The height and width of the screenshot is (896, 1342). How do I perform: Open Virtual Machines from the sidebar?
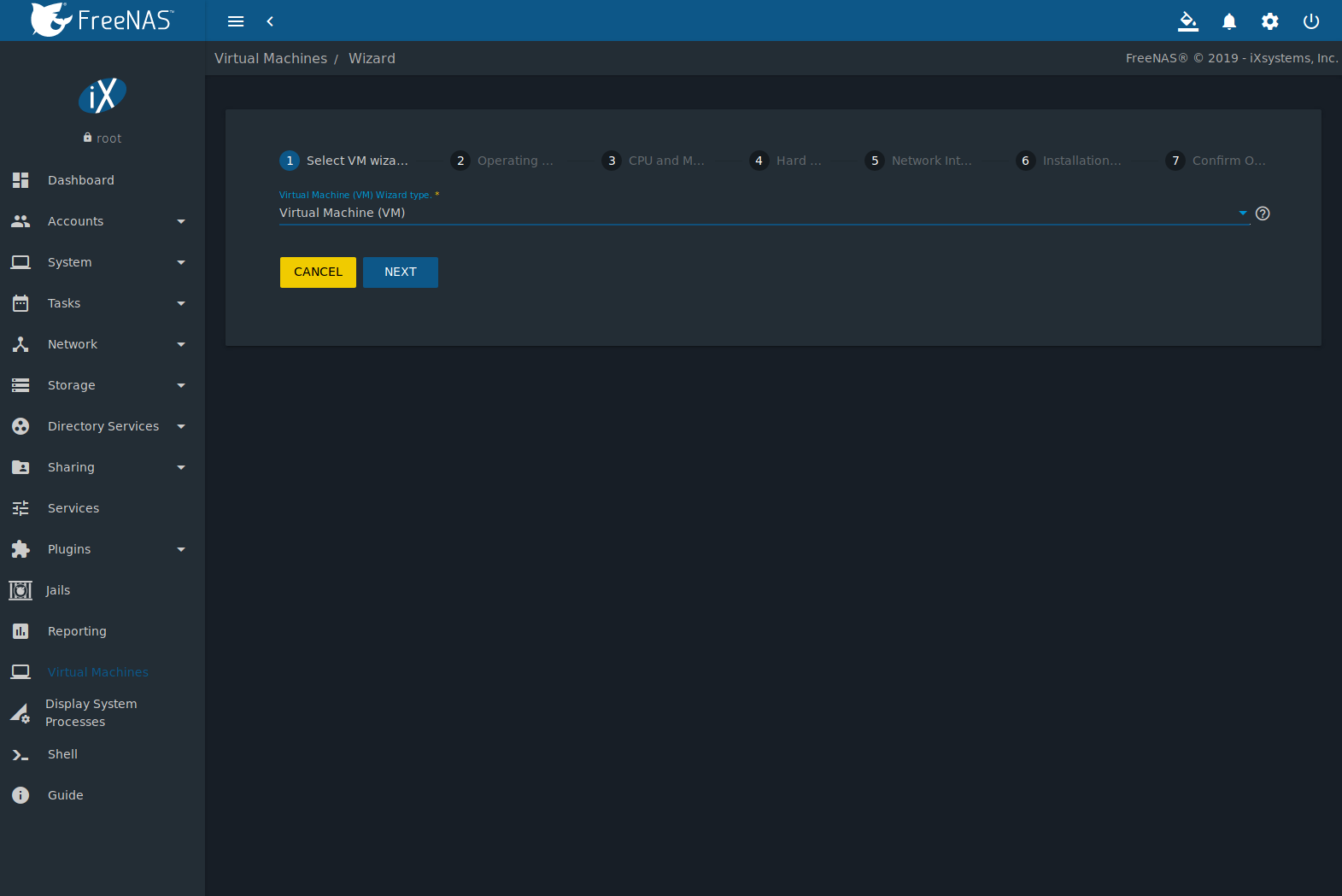point(103,672)
